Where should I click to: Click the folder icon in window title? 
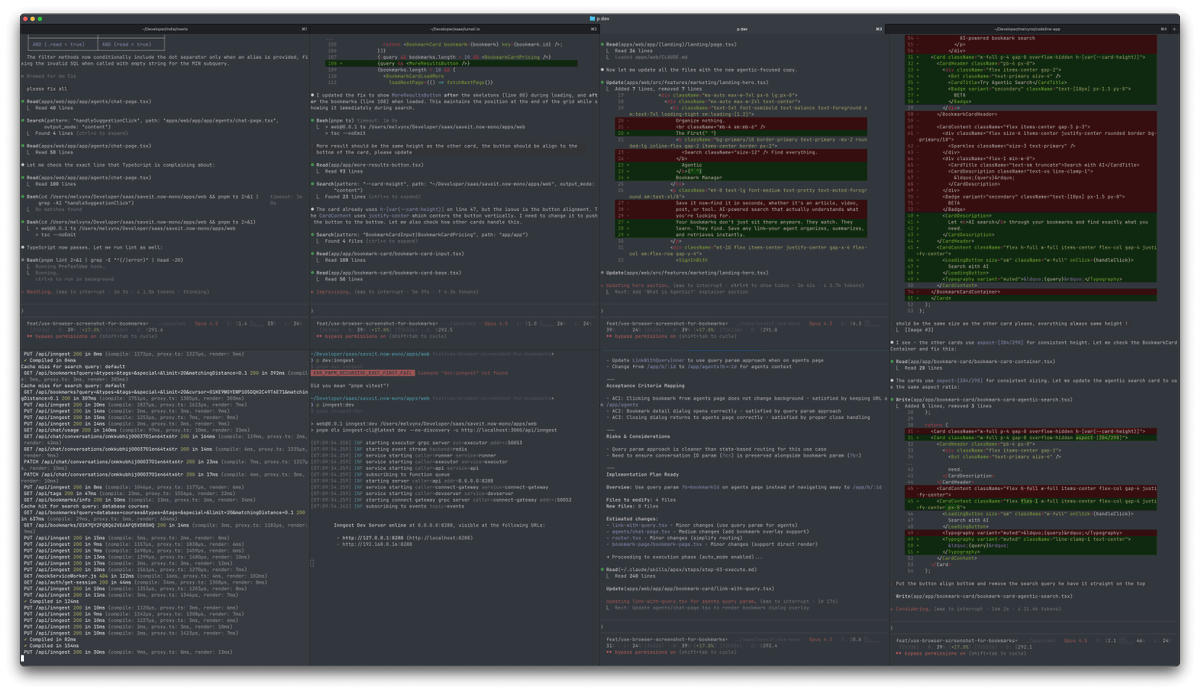pos(593,19)
